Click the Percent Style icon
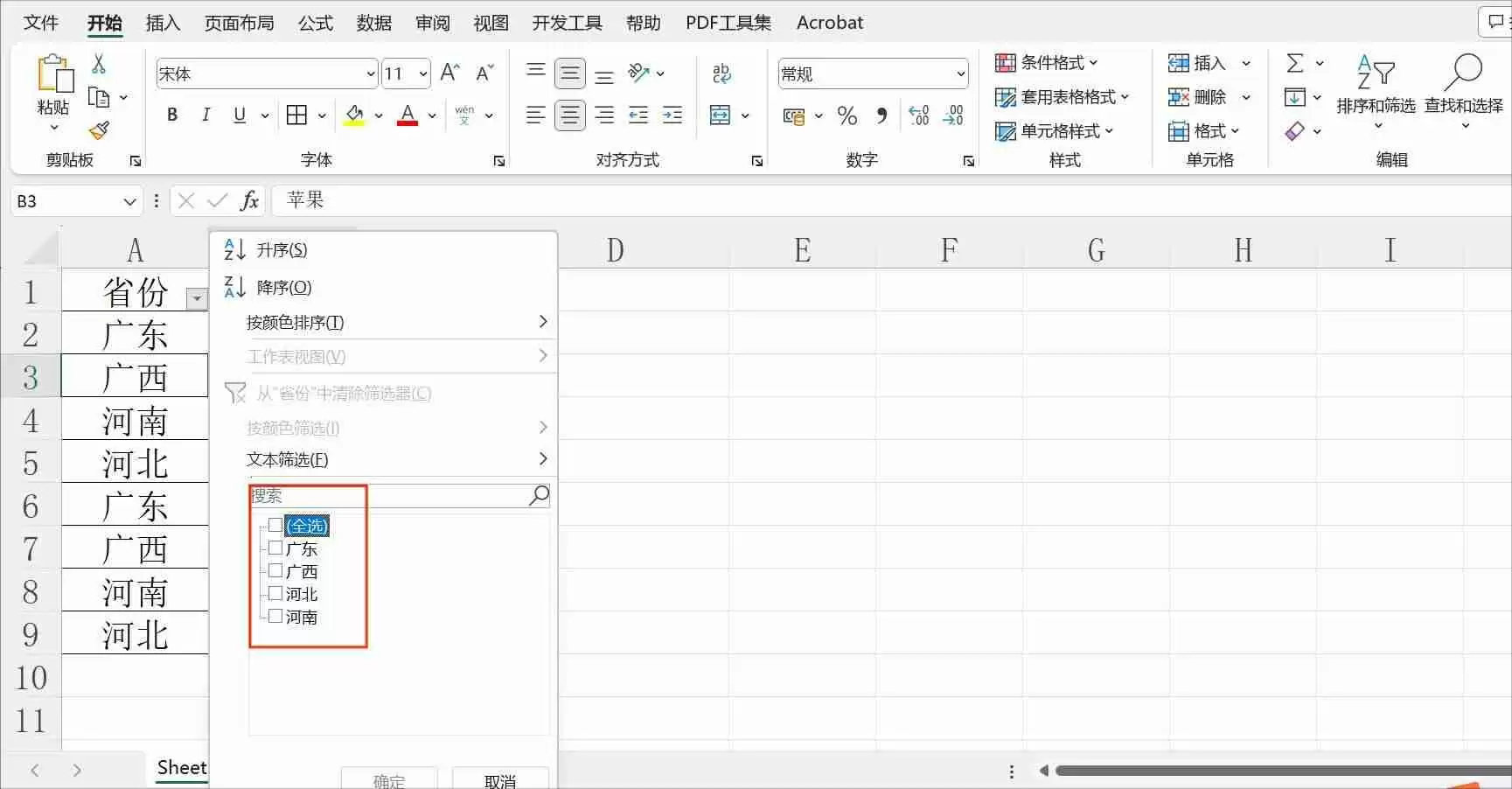Viewport: 1512px width, 789px height. (x=845, y=115)
